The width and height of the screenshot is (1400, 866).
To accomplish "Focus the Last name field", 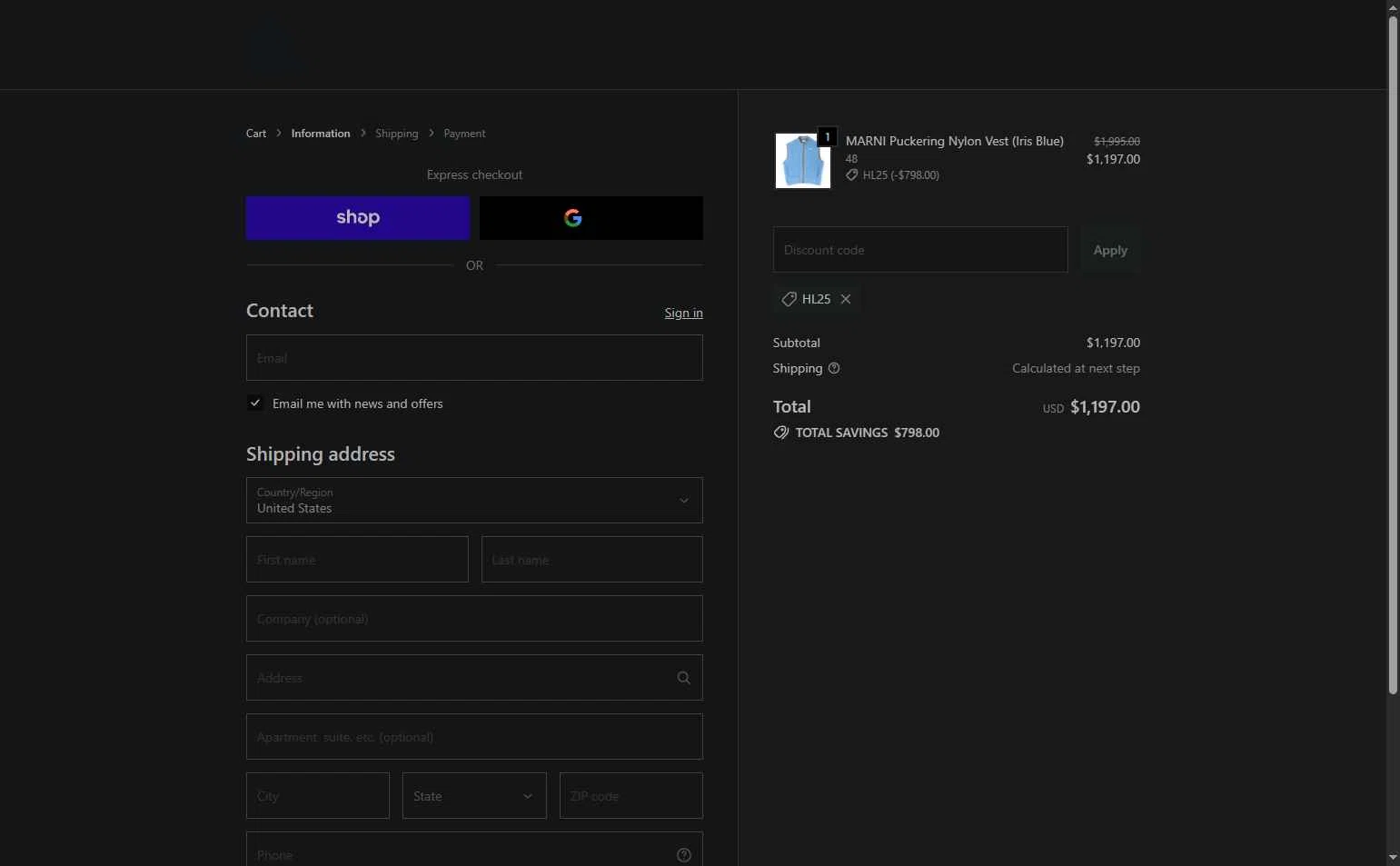I will coord(591,560).
